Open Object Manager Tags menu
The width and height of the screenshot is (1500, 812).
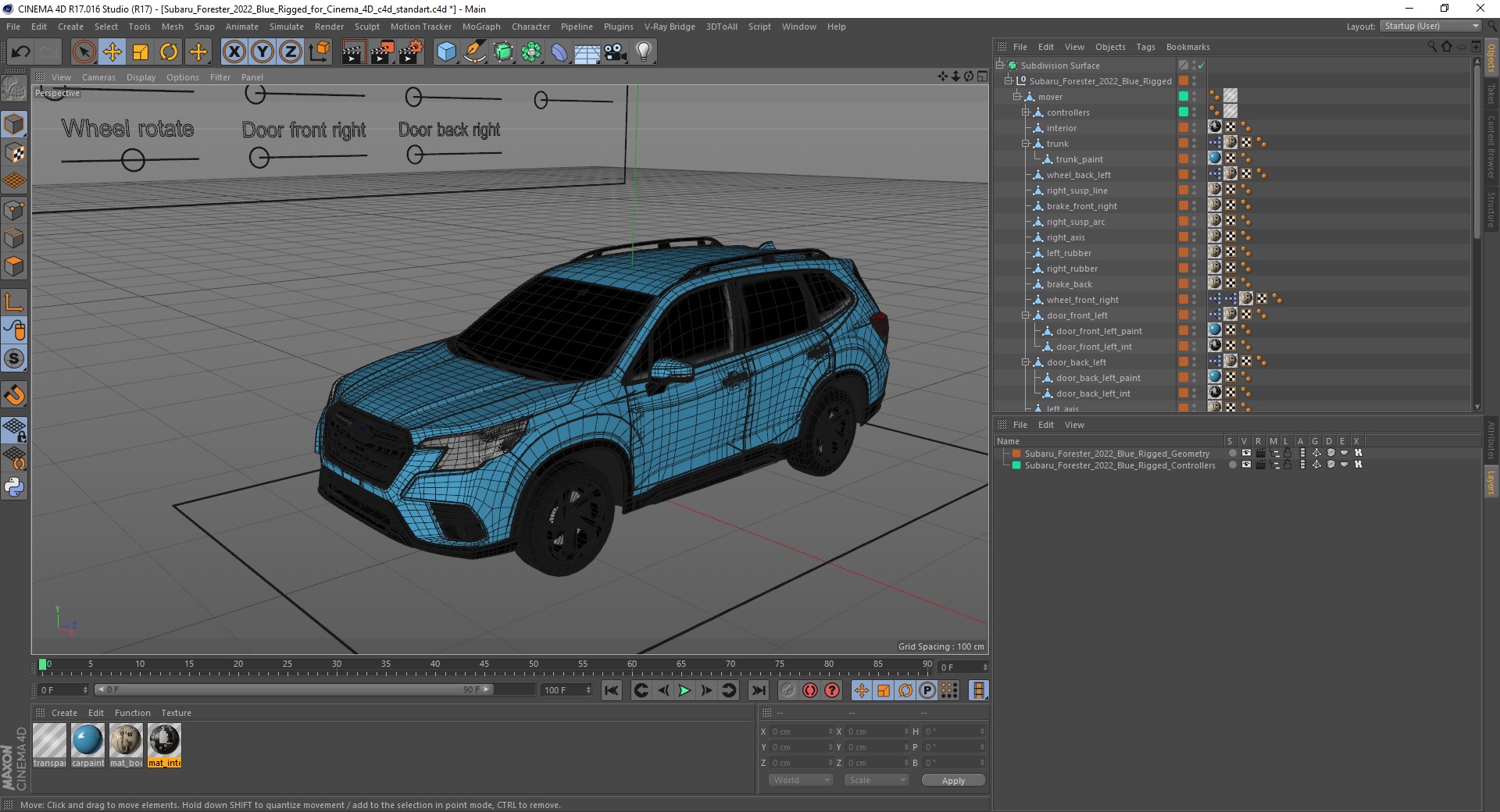(1145, 47)
